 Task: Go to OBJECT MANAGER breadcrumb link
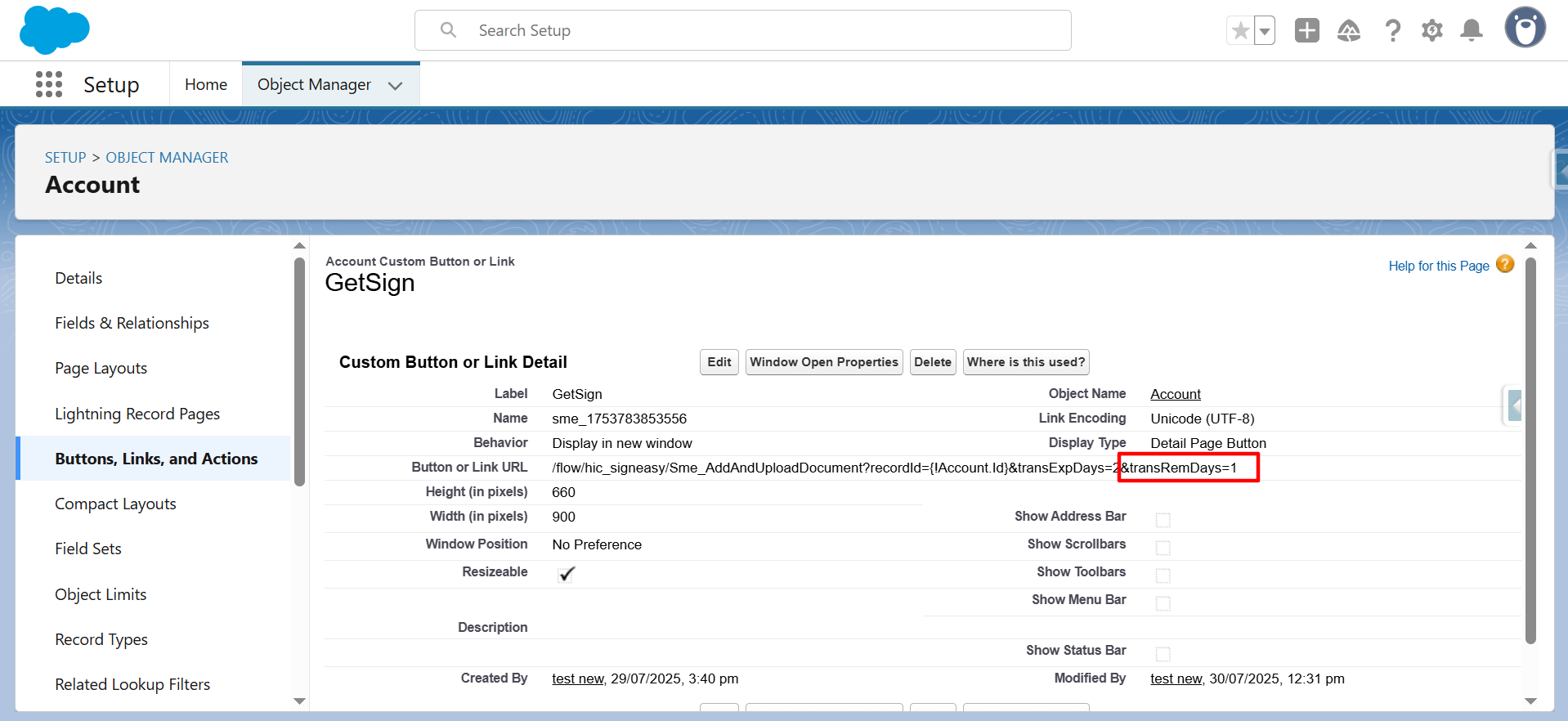point(167,158)
